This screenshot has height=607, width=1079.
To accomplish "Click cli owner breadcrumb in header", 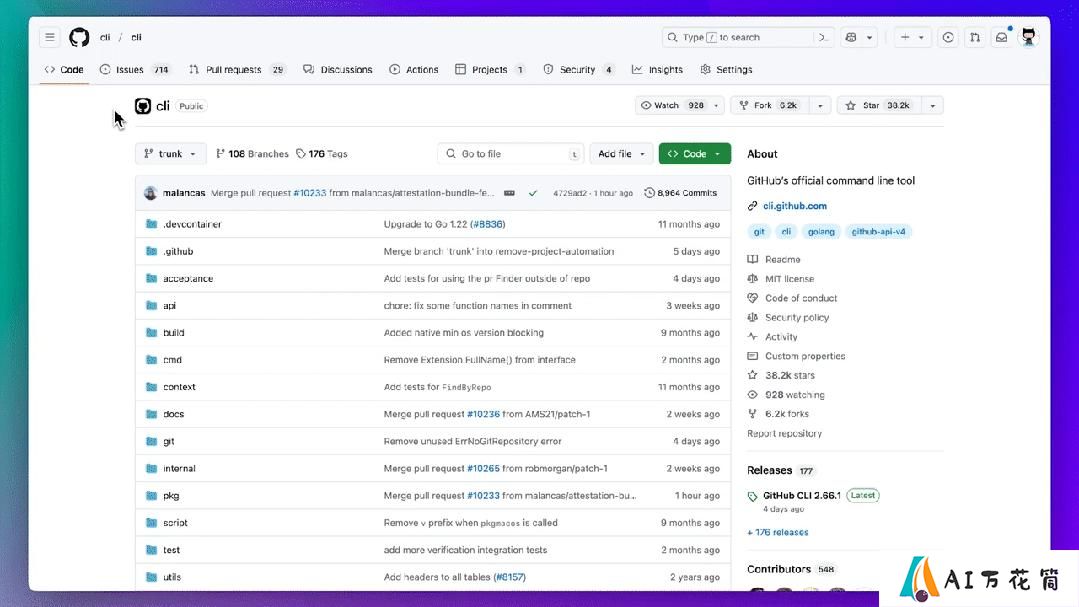I will pos(105,37).
